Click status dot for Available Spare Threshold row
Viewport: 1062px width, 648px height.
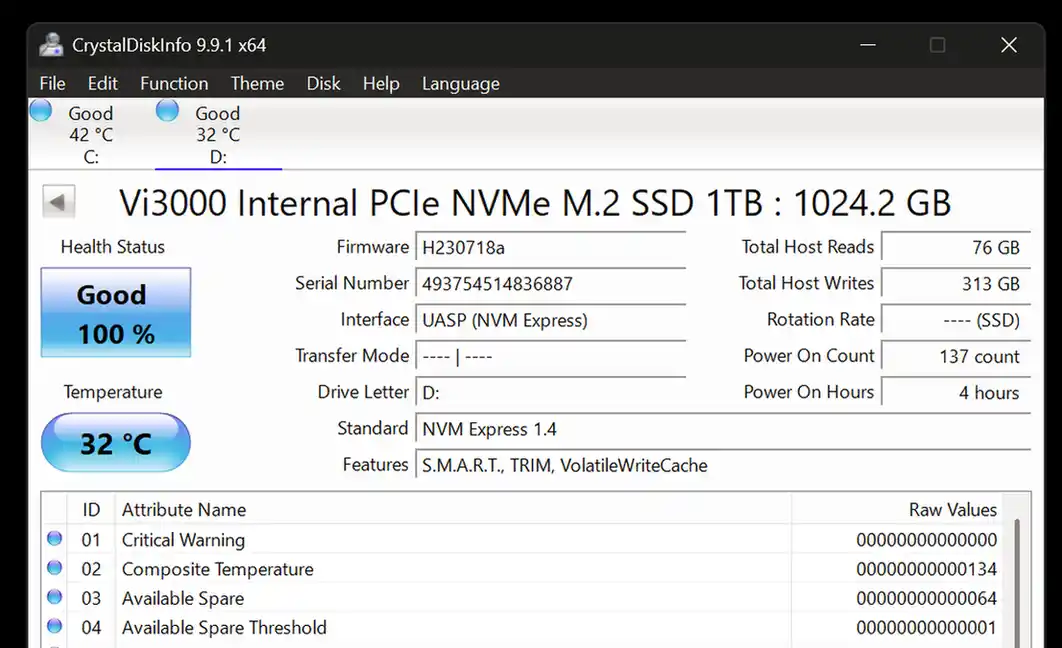pyautogui.click(x=55, y=626)
